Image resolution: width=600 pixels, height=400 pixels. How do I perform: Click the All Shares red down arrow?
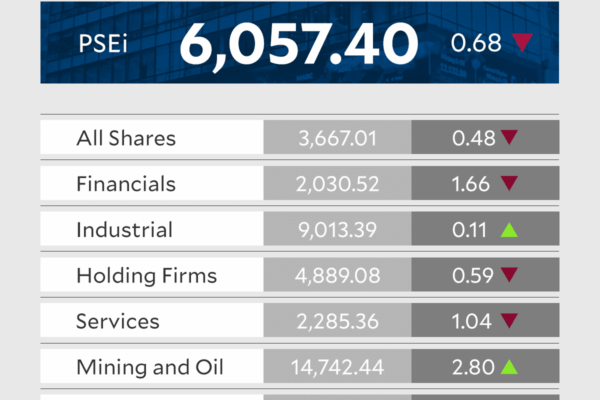pyautogui.click(x=510, y=138)
